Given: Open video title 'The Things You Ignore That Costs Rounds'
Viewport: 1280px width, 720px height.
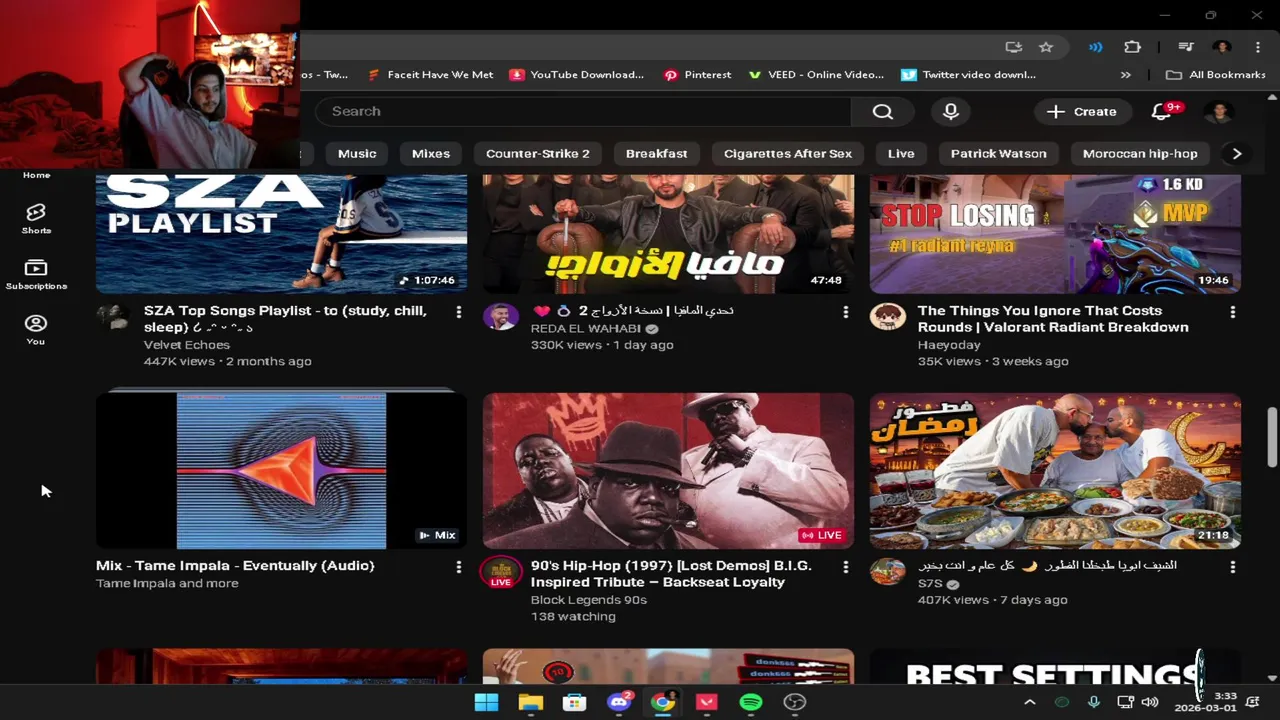Looking at the screenshot, I should 1053,319.
